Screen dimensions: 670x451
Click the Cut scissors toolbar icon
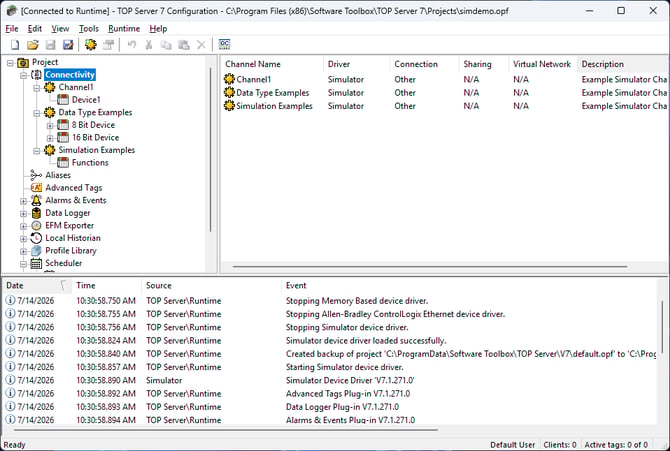pos(149,44)
